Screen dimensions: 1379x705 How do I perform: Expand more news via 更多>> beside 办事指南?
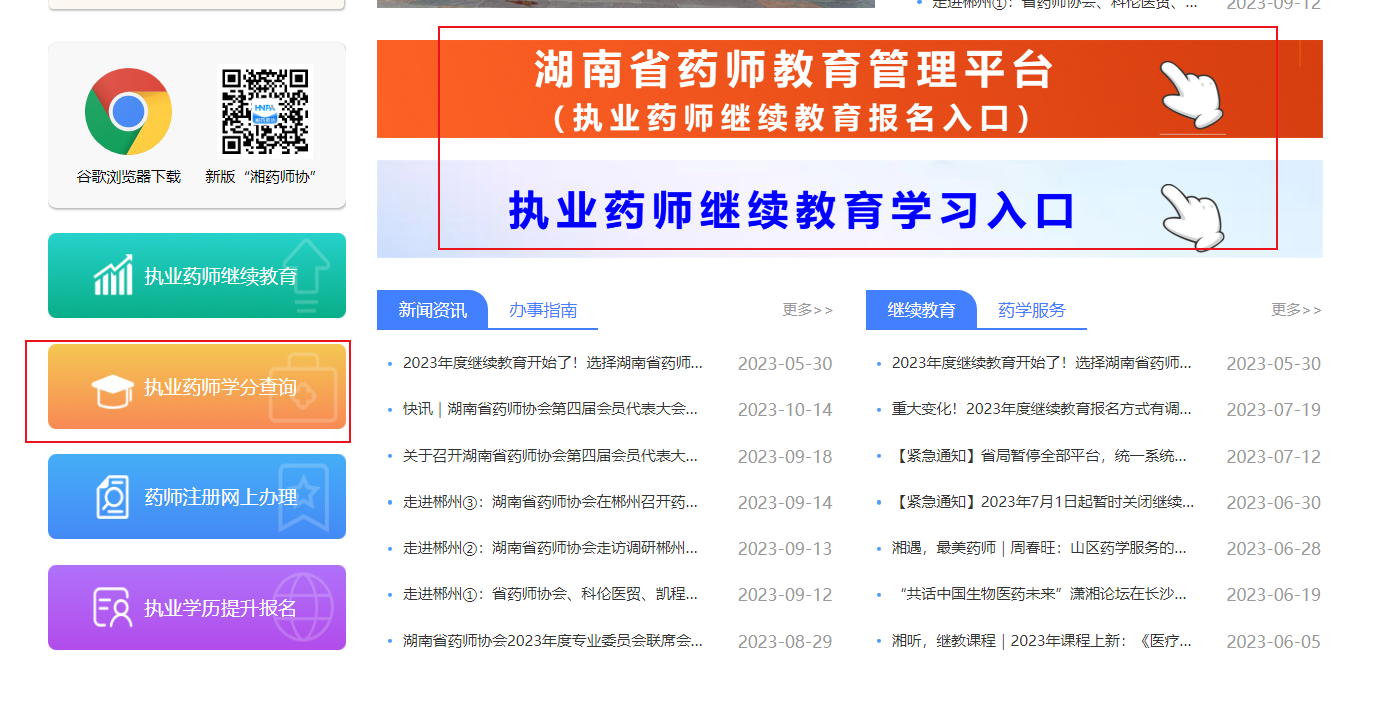(807, 310)
